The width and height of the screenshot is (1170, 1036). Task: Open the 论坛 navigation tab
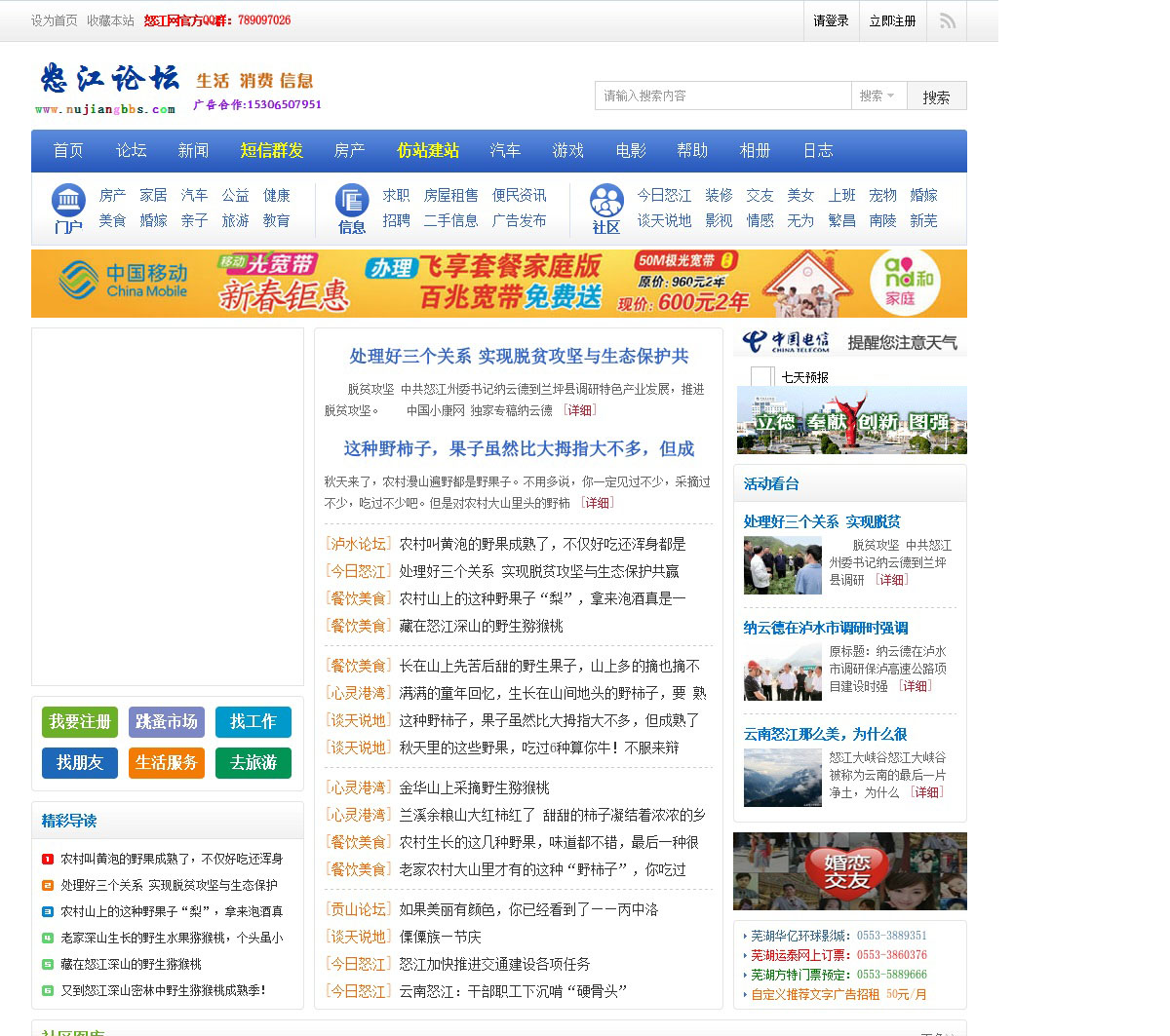(x=131, y=150)
